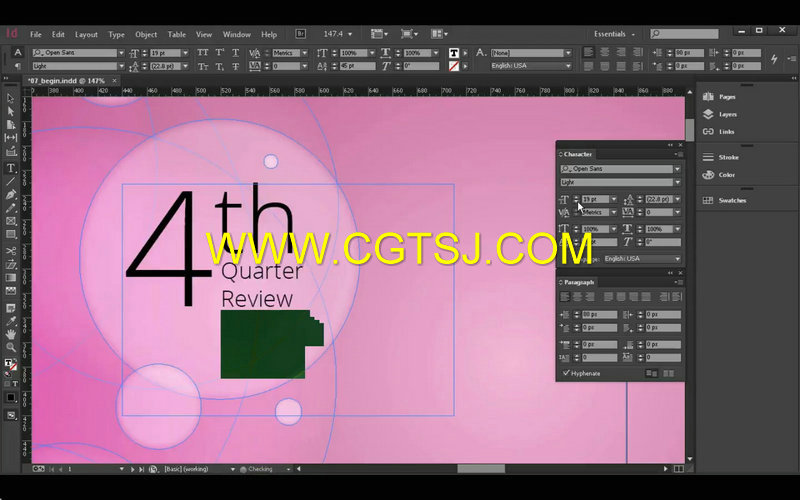Viewport: 800px width, 500px height.
Task: Open the Type menu
Action: pyautogui.click(x=116, y=34)
